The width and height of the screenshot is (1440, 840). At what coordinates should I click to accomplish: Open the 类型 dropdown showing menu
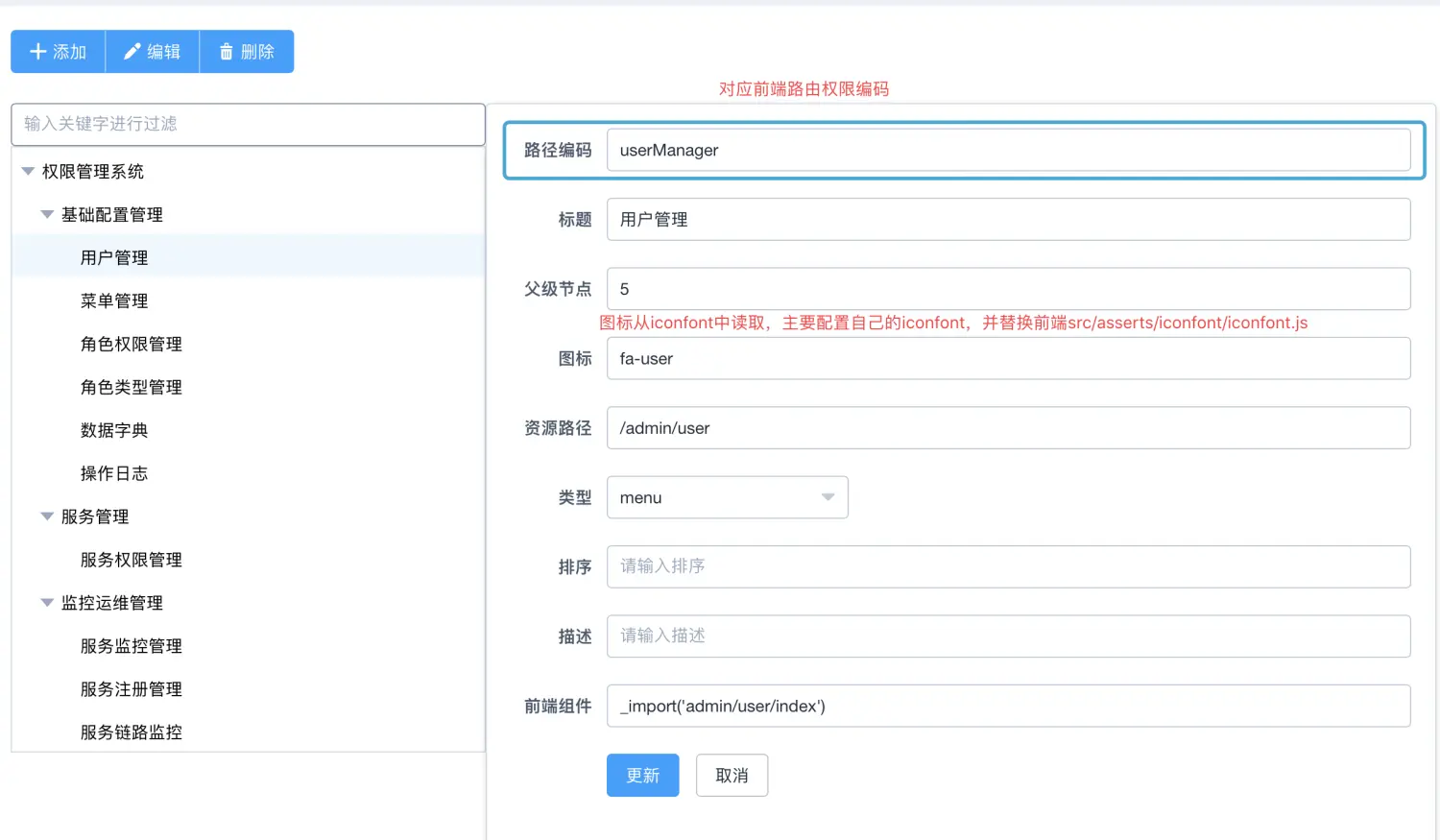point(728,497)
